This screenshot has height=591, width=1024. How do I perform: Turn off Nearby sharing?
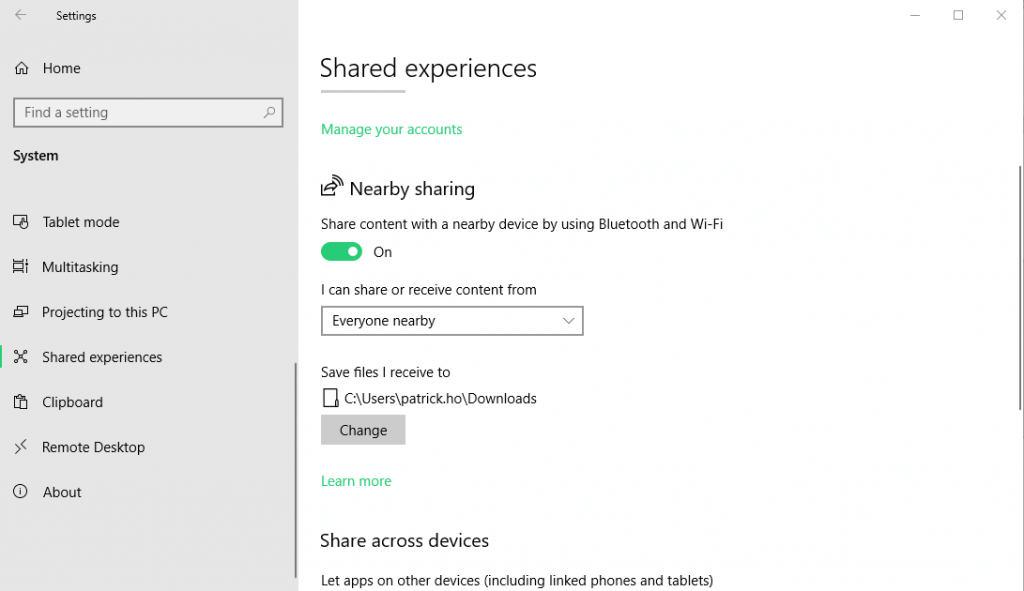click(341, 252)
